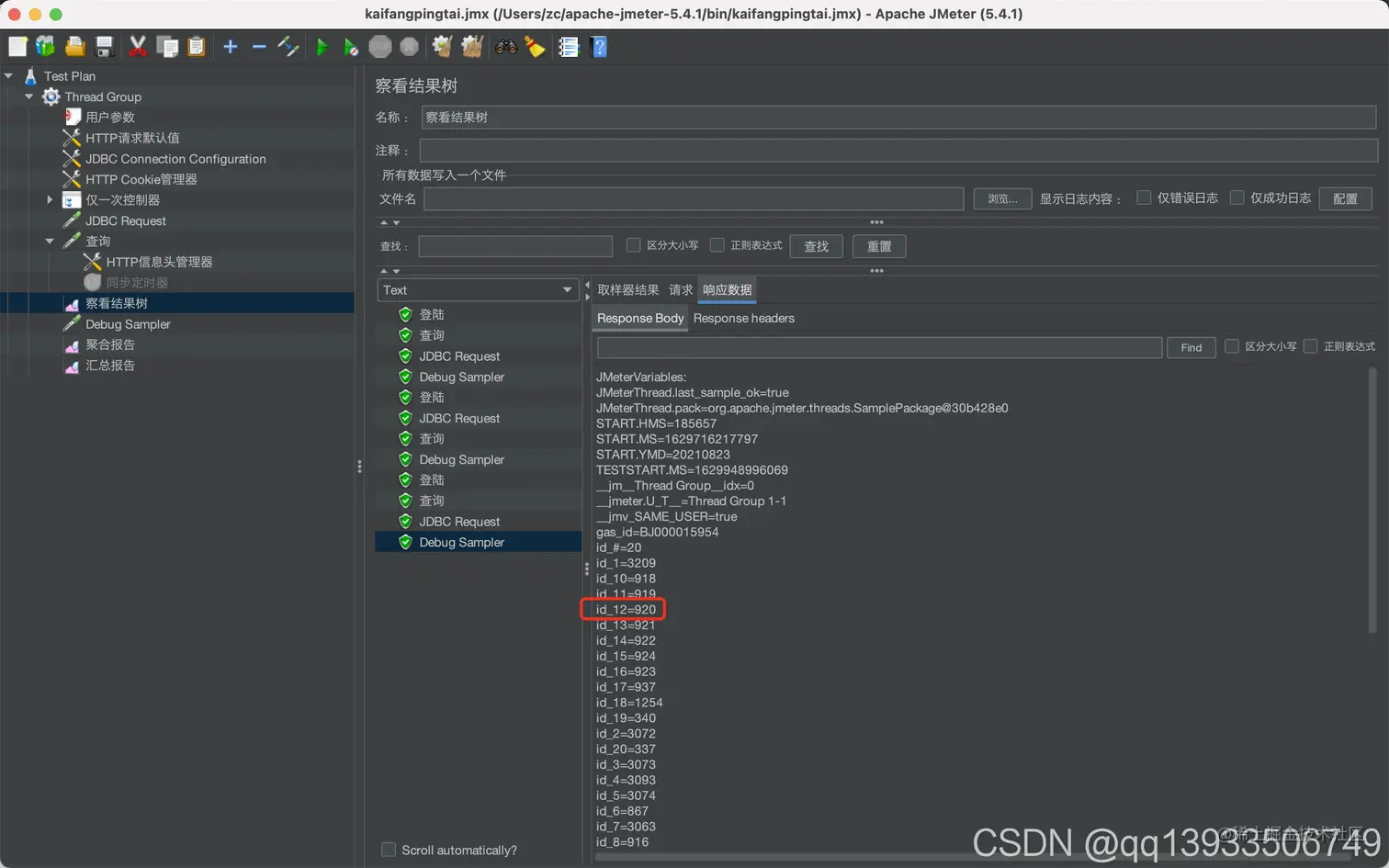This screenshot has width=1389, height=868.
Task: Switch to the 请求 tab
Action: (x=681, y=290)
